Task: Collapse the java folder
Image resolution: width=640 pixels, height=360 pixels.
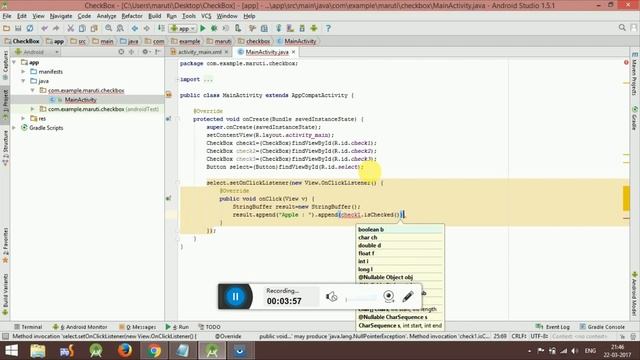Action: [24, 81]
